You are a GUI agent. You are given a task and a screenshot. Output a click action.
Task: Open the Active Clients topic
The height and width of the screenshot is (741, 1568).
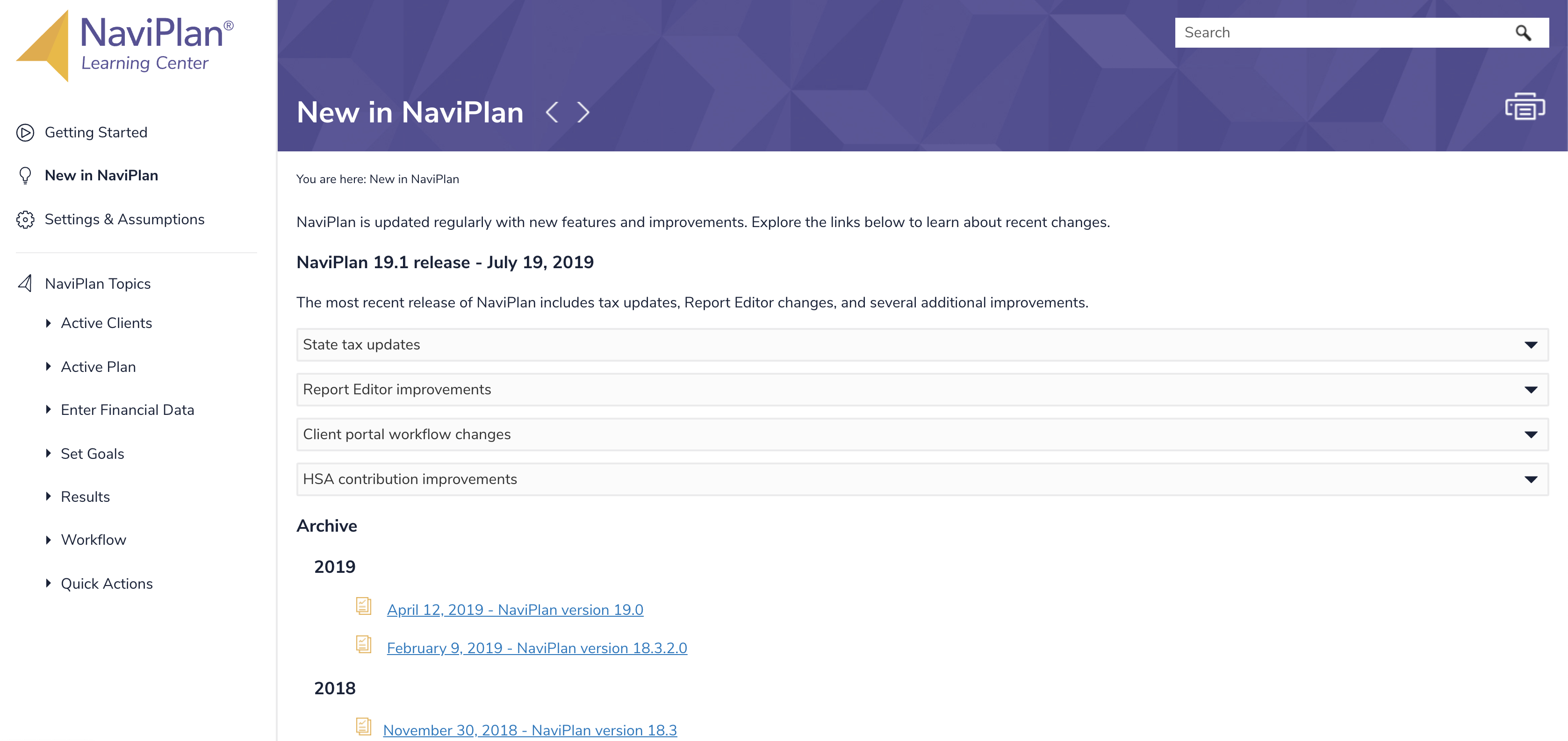(x=107, y=323)
